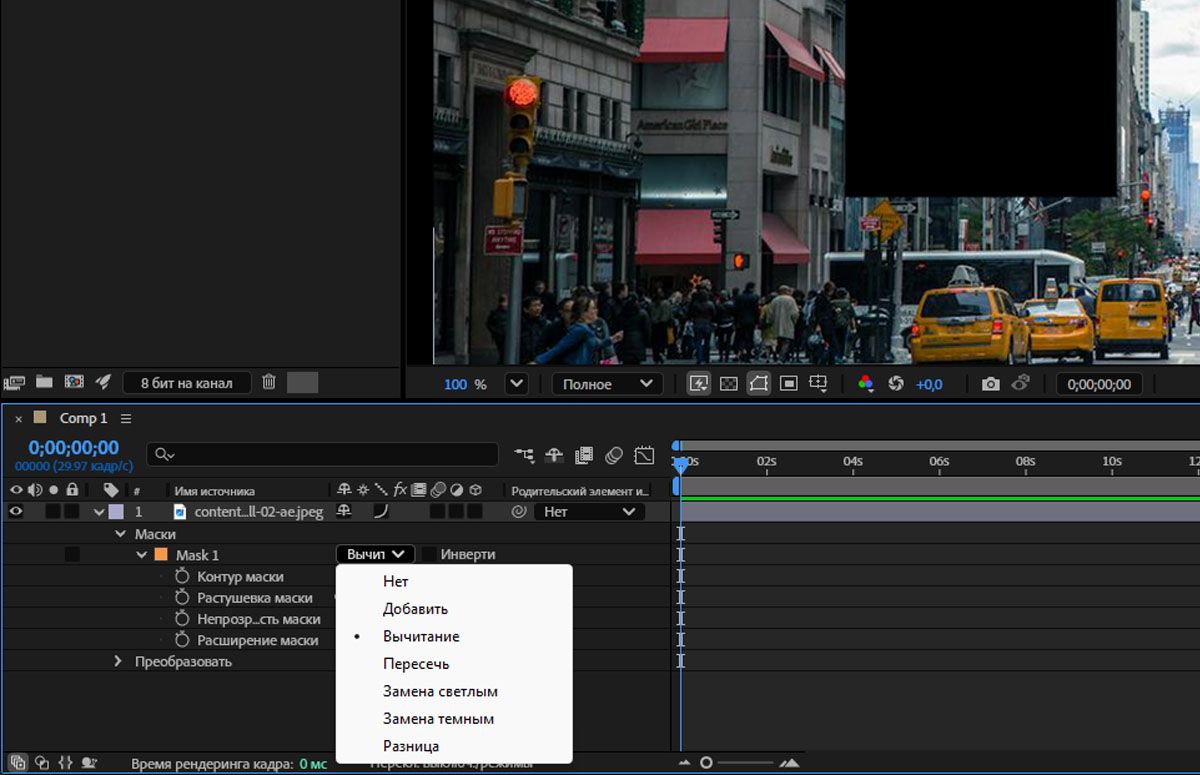Enable motion blur for the composition
The width and height of the screenshot is (1200, 775).
pos(614,455)
